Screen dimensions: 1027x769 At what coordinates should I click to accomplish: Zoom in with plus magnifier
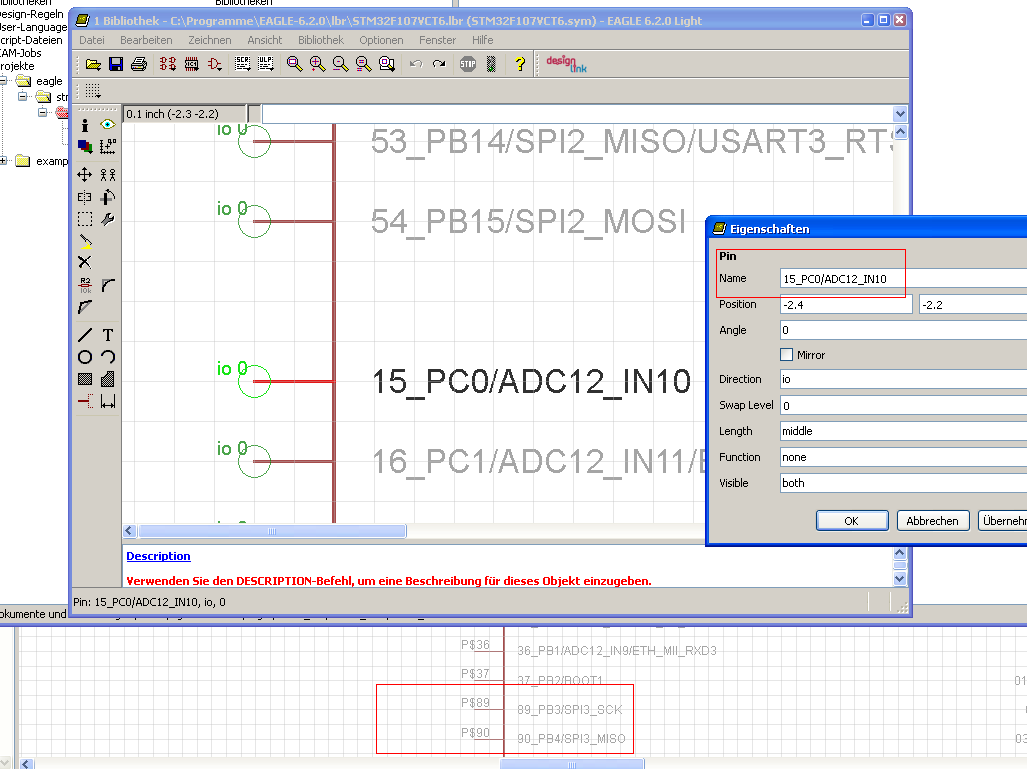pyautogui.click(x=318, y=64)
